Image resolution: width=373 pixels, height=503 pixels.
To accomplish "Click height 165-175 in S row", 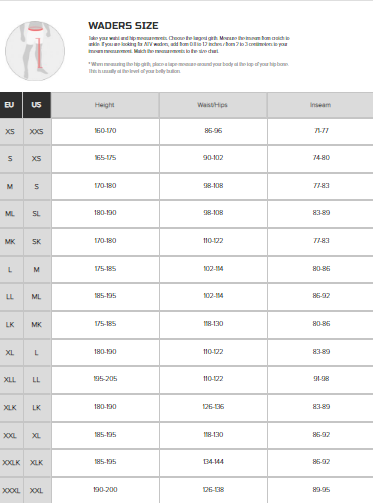I will tap(105, 158).
